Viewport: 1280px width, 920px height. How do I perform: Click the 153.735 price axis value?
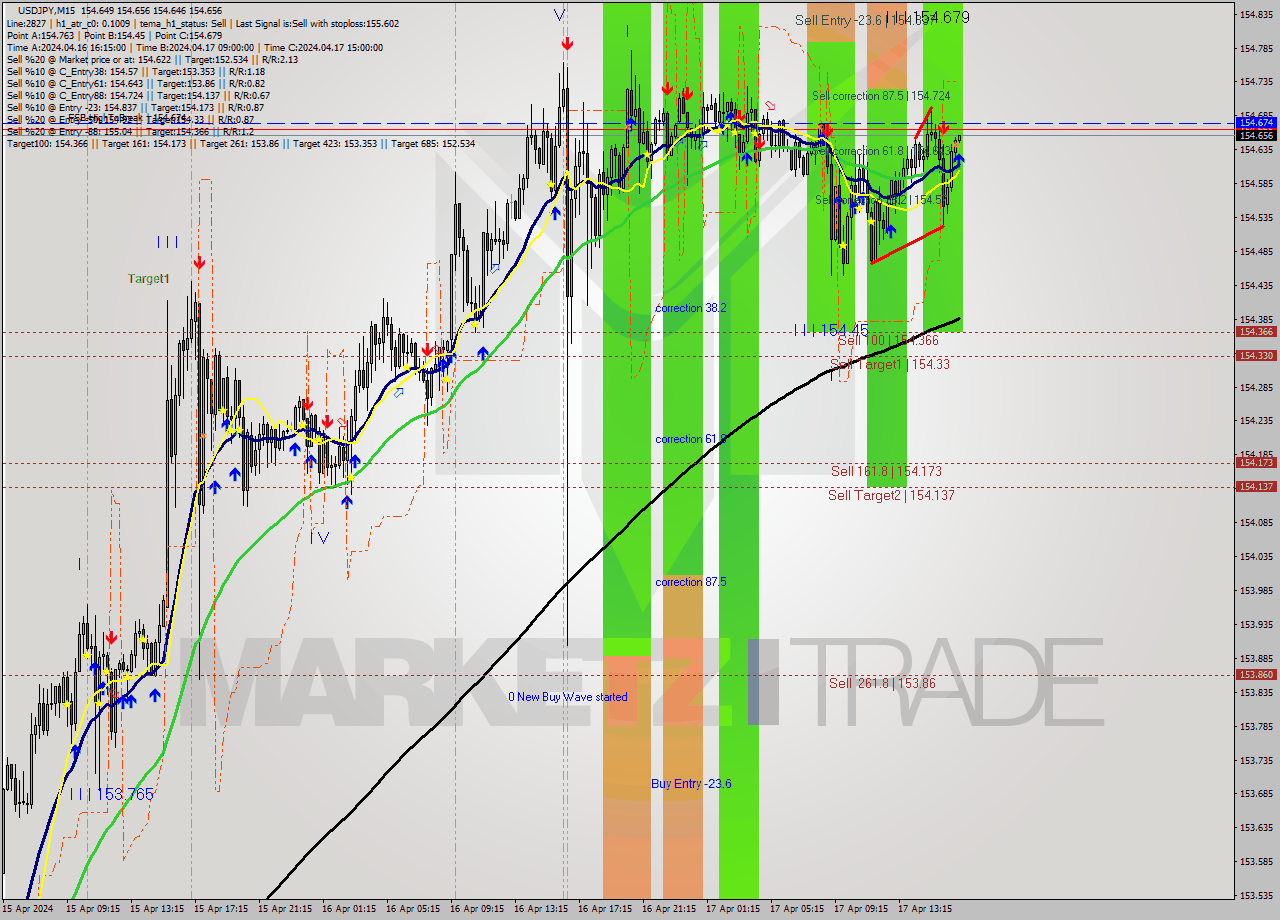(x=1256, y=760)
